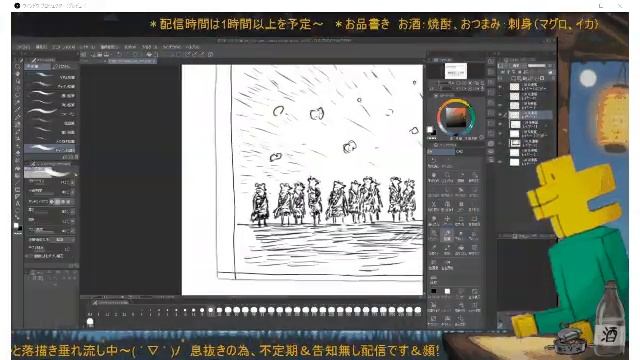Viewport: 640px width, 360px height.
Task: Select the last cel in the timeline row
Action: click(418, 311)
